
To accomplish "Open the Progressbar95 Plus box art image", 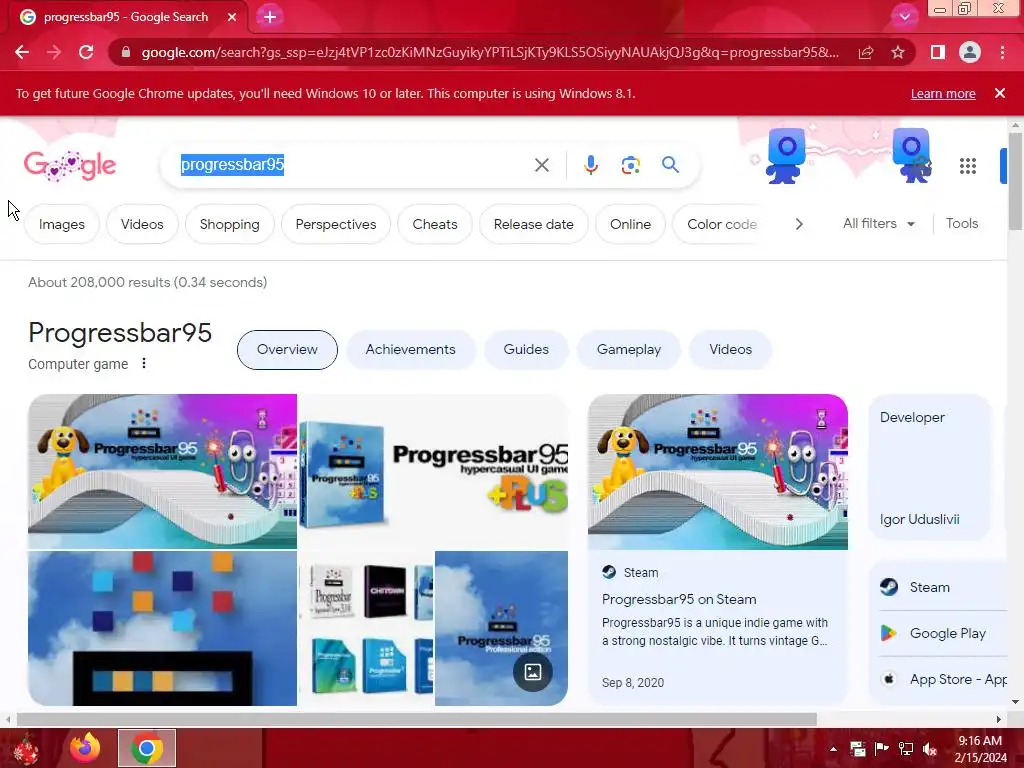I will (x=434, y=471).
